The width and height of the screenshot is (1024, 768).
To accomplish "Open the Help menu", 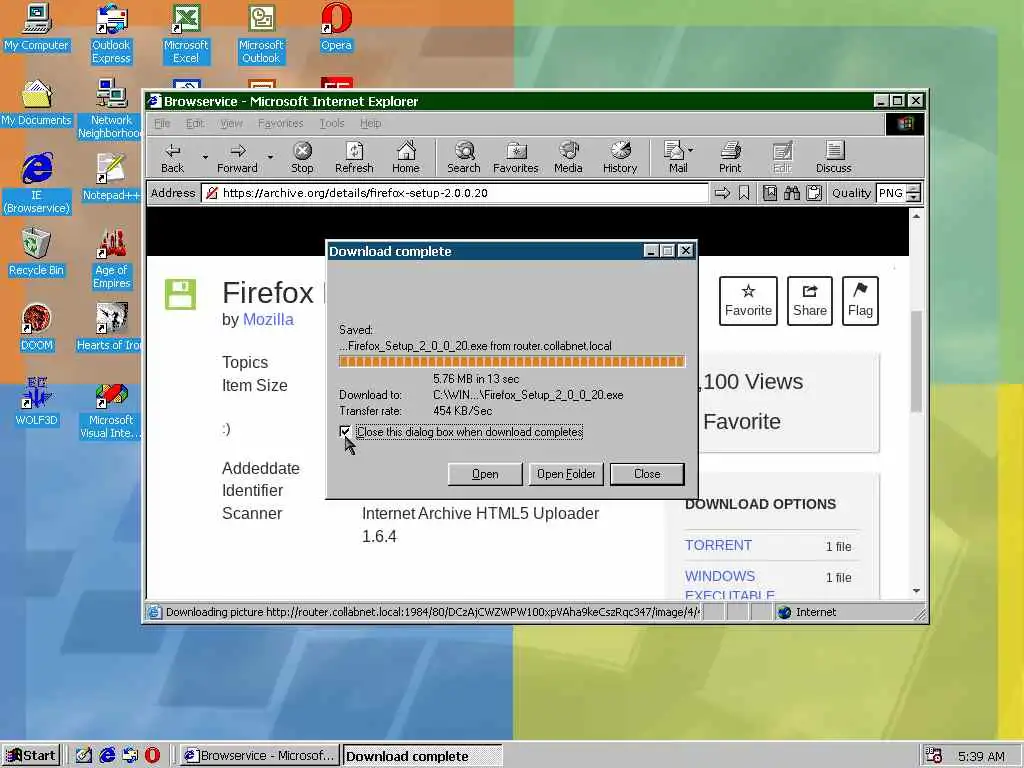I will (x=370, y=123).
